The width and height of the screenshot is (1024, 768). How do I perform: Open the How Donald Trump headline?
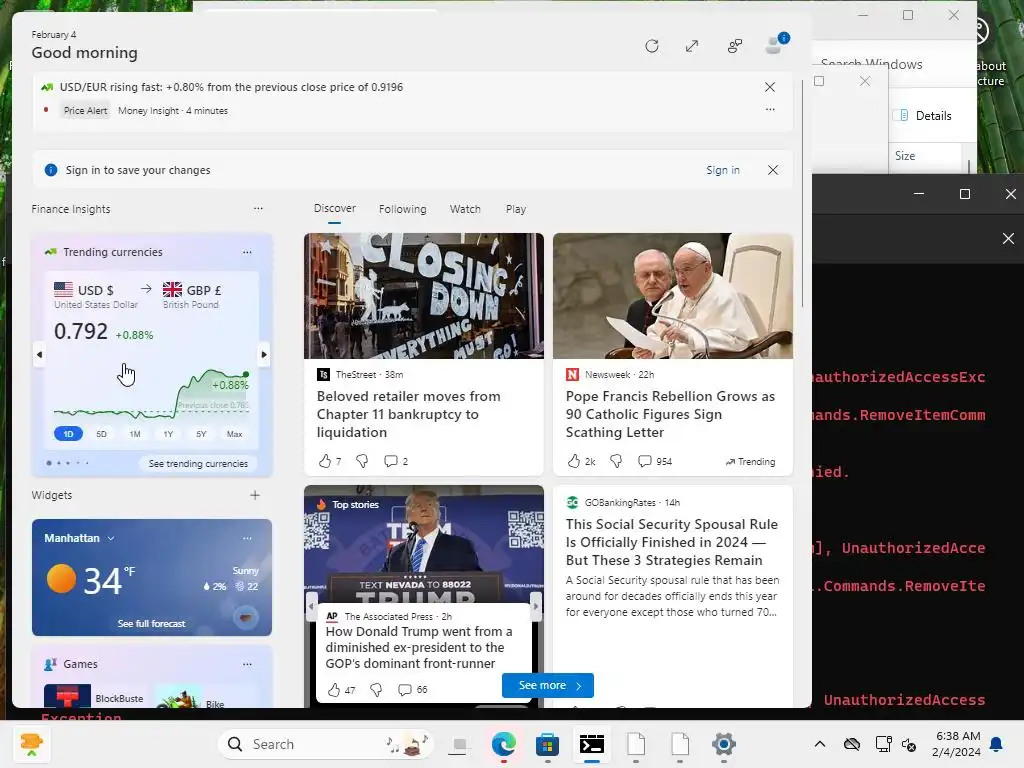click(x=419, y=647)
